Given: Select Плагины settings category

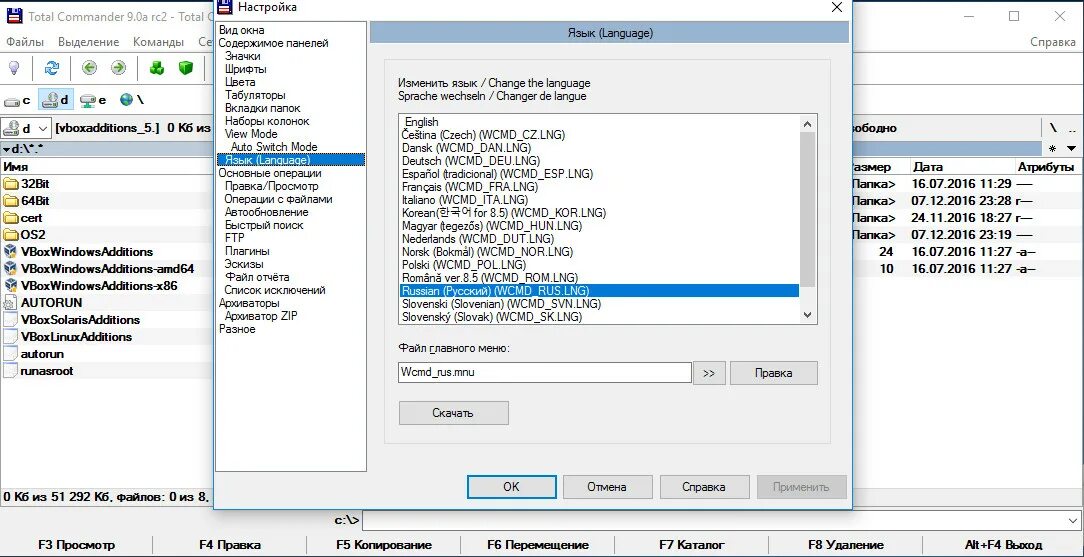Looking at the screenshot, I should 247,251.
